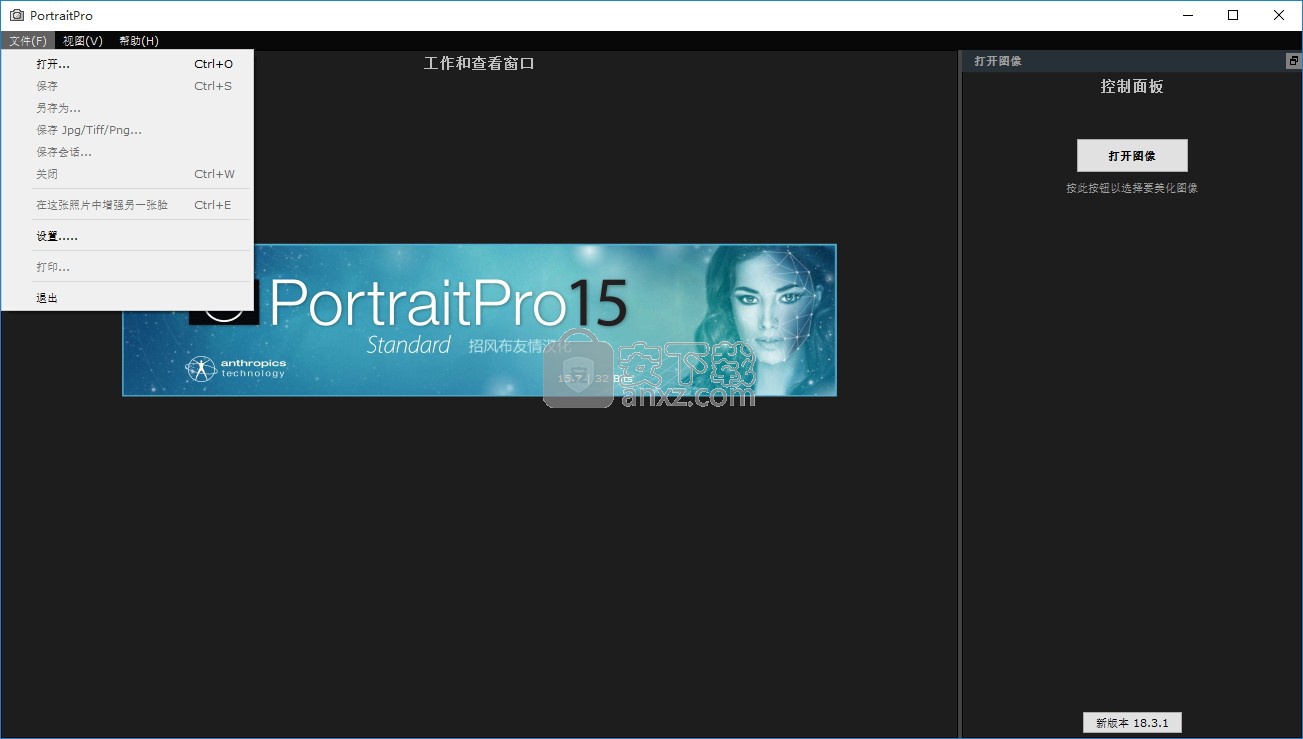The width and height of the screenshot is (1303, 739).
Task: Click the 打印... menu entry
Action: tap(127, 267)
